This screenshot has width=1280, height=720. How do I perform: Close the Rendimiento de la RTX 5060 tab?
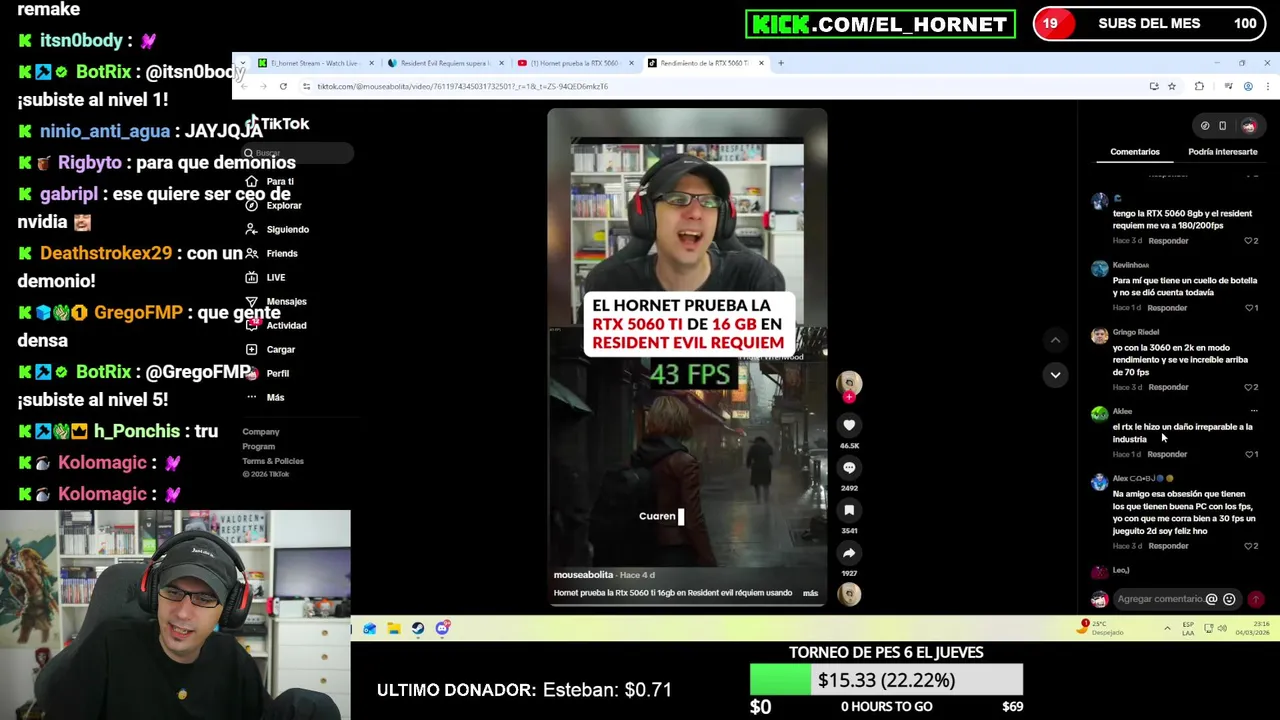pyautogui.click(x=761, y=63)
